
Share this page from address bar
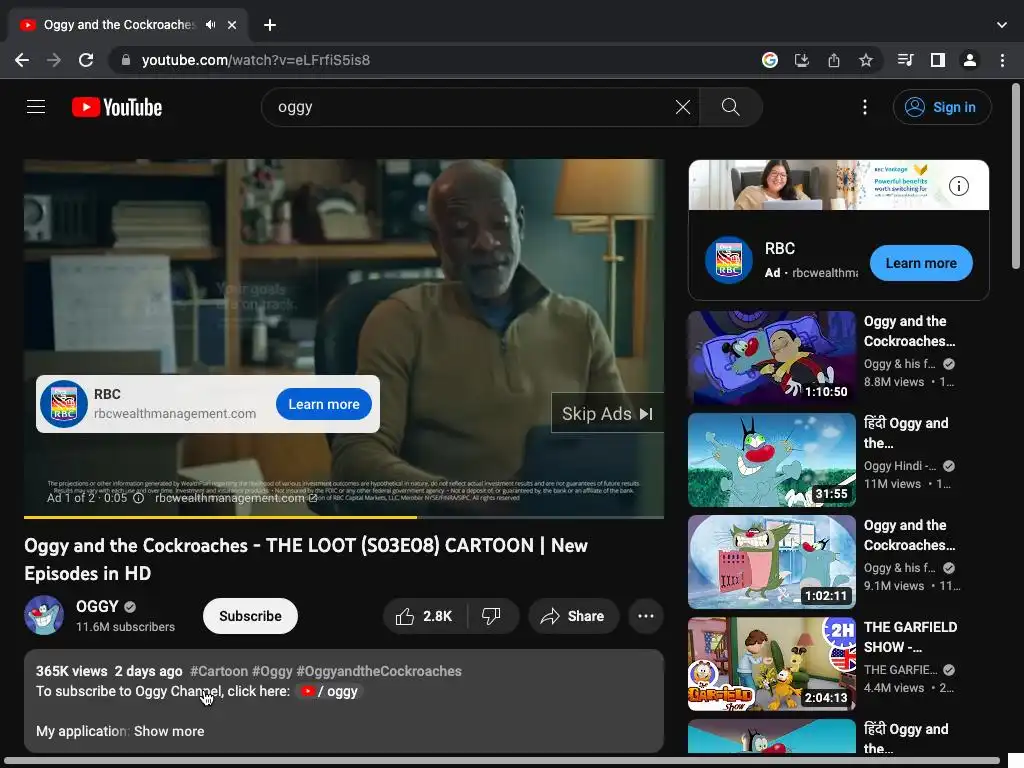(x=834, y=60)
